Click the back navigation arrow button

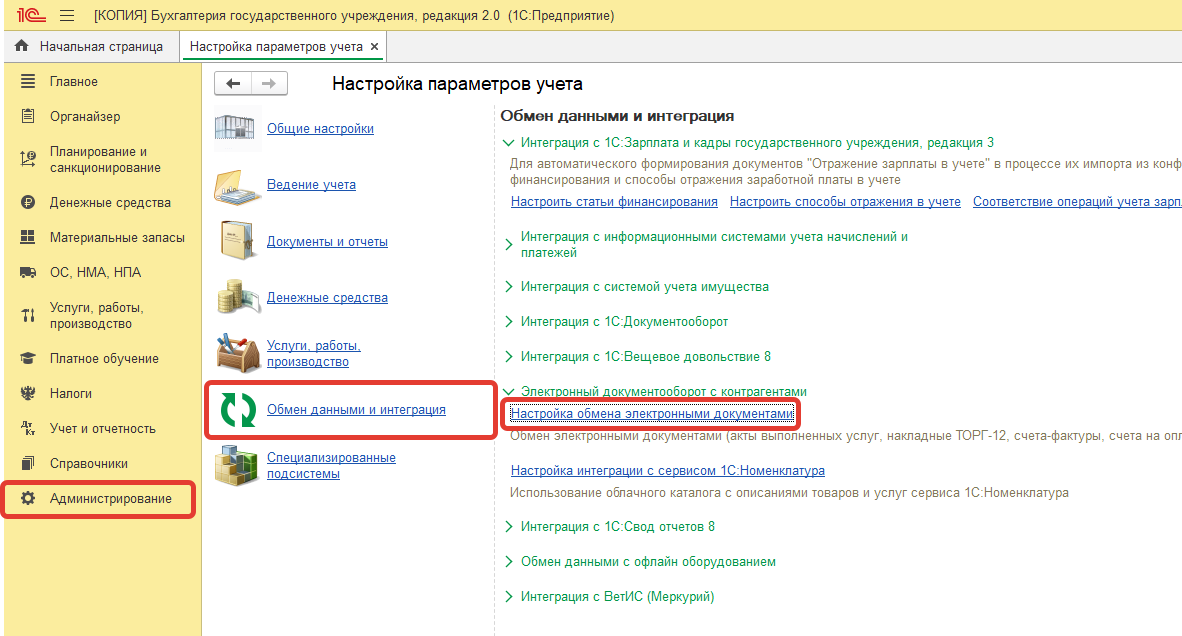pyautogui.click(x=232, y=84)
